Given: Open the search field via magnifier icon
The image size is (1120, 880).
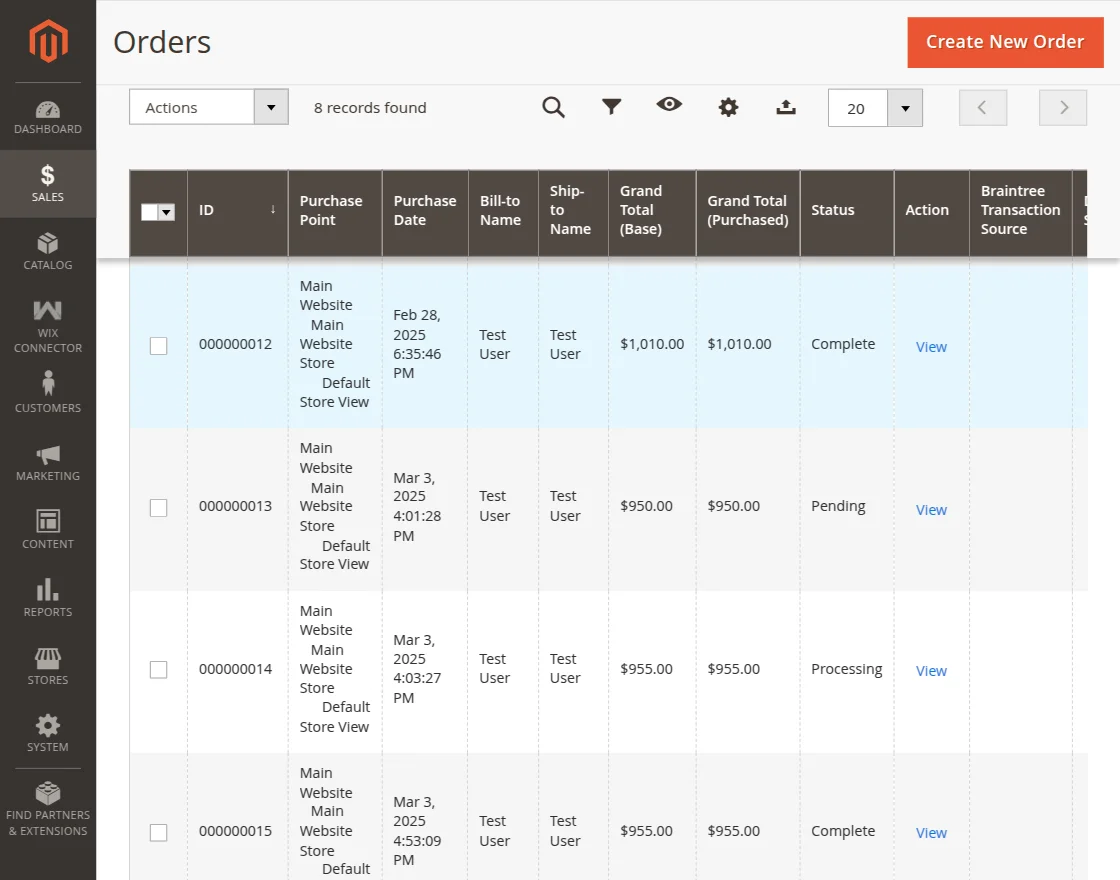Looking at the screenshot, I should coord(553,107).
